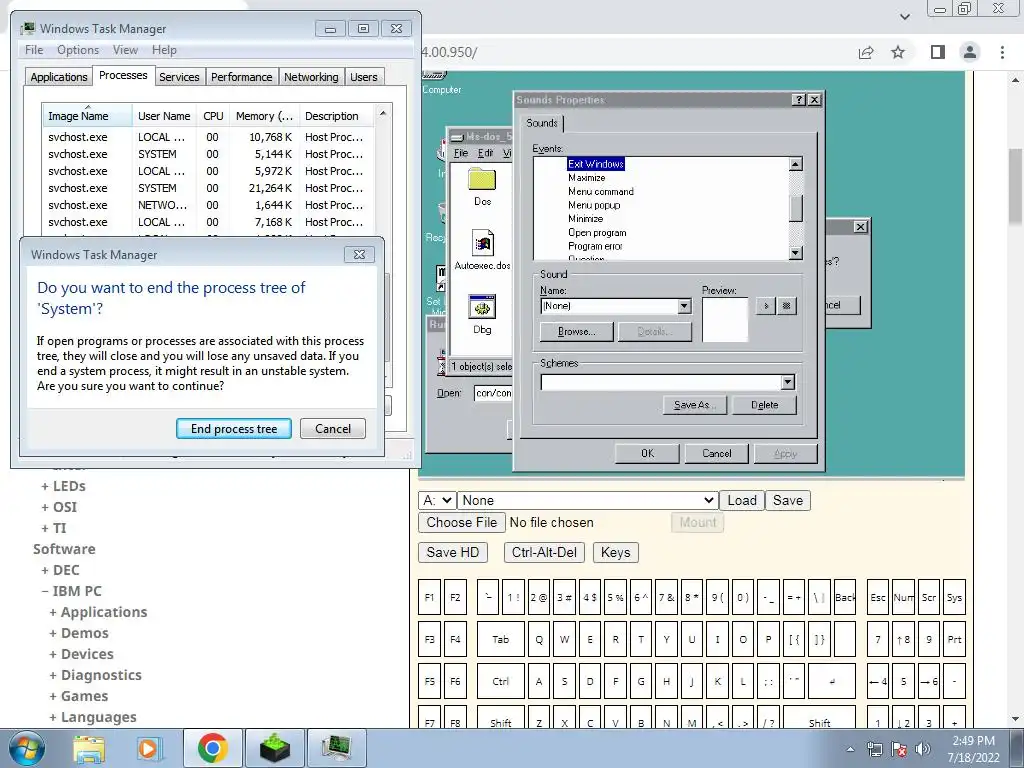Open Windows Explorer from taskbar
Viewport: 1024px width, 768px height.
pos(89,748)
